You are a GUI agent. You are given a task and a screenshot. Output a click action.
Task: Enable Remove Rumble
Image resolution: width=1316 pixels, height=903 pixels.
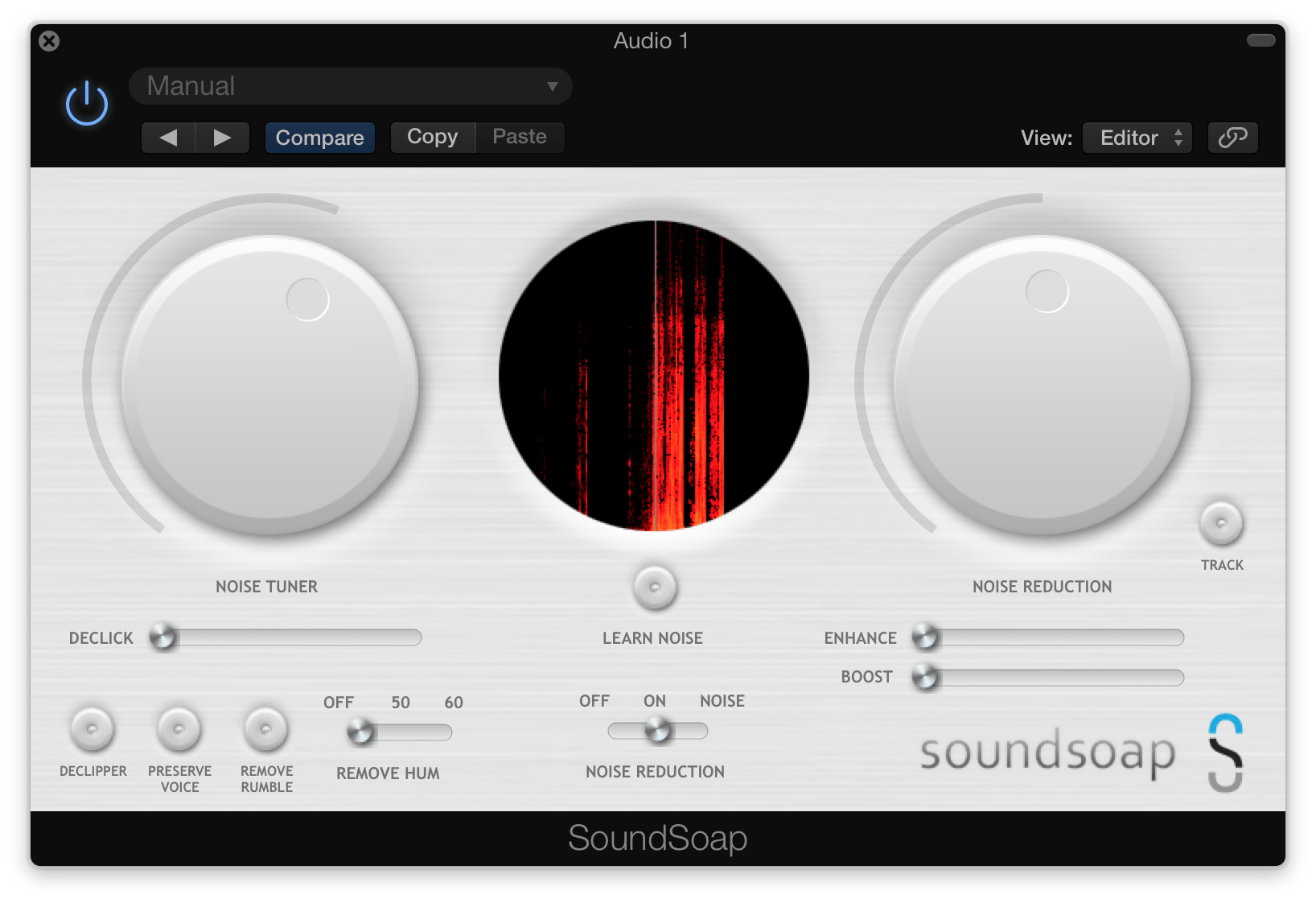tap(266, 729)
